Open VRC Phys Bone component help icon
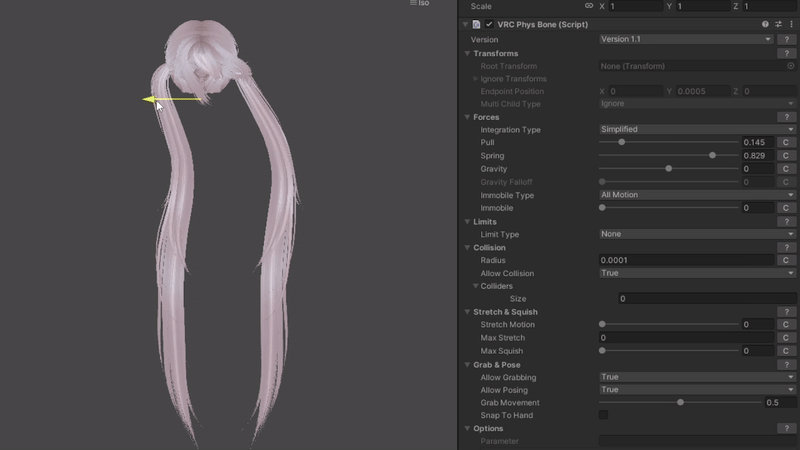 [x=765, y=24]
